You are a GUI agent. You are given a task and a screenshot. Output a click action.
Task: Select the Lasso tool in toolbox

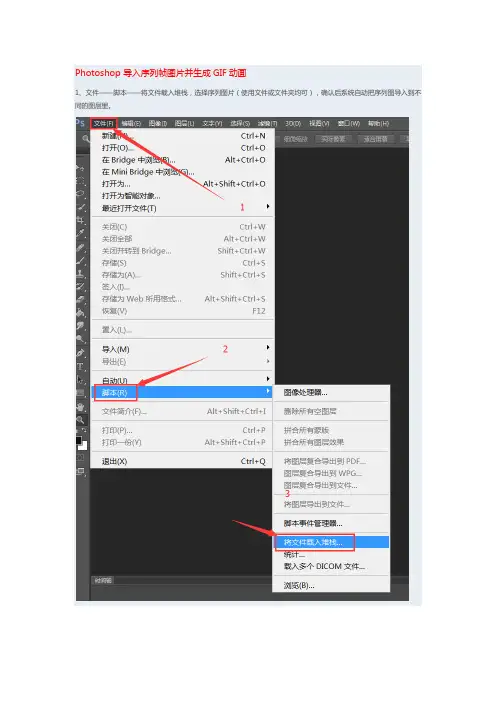coord(81,193)
